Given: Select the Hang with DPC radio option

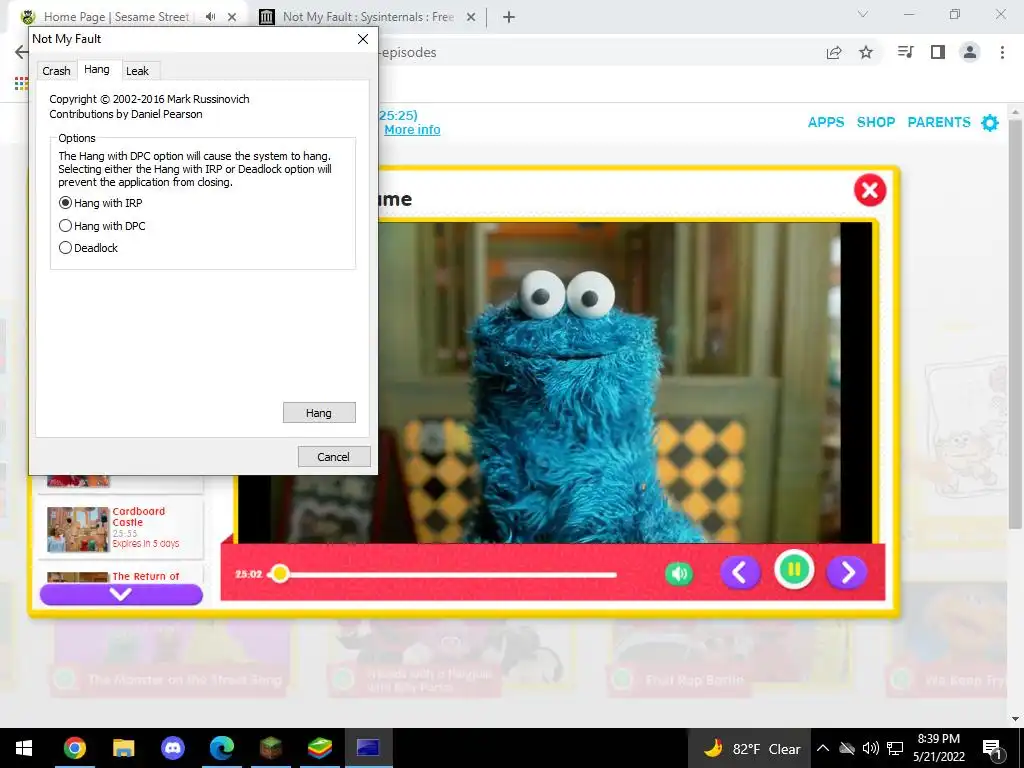Looking at the screenshot, I should (103, 226).
